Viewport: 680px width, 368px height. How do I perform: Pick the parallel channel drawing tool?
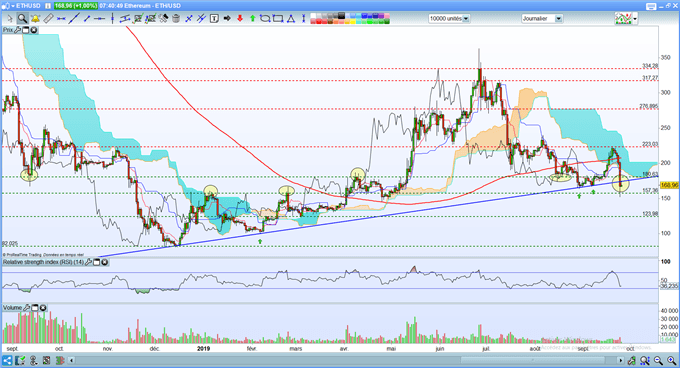pyautogui.click(x=125, y=19)
